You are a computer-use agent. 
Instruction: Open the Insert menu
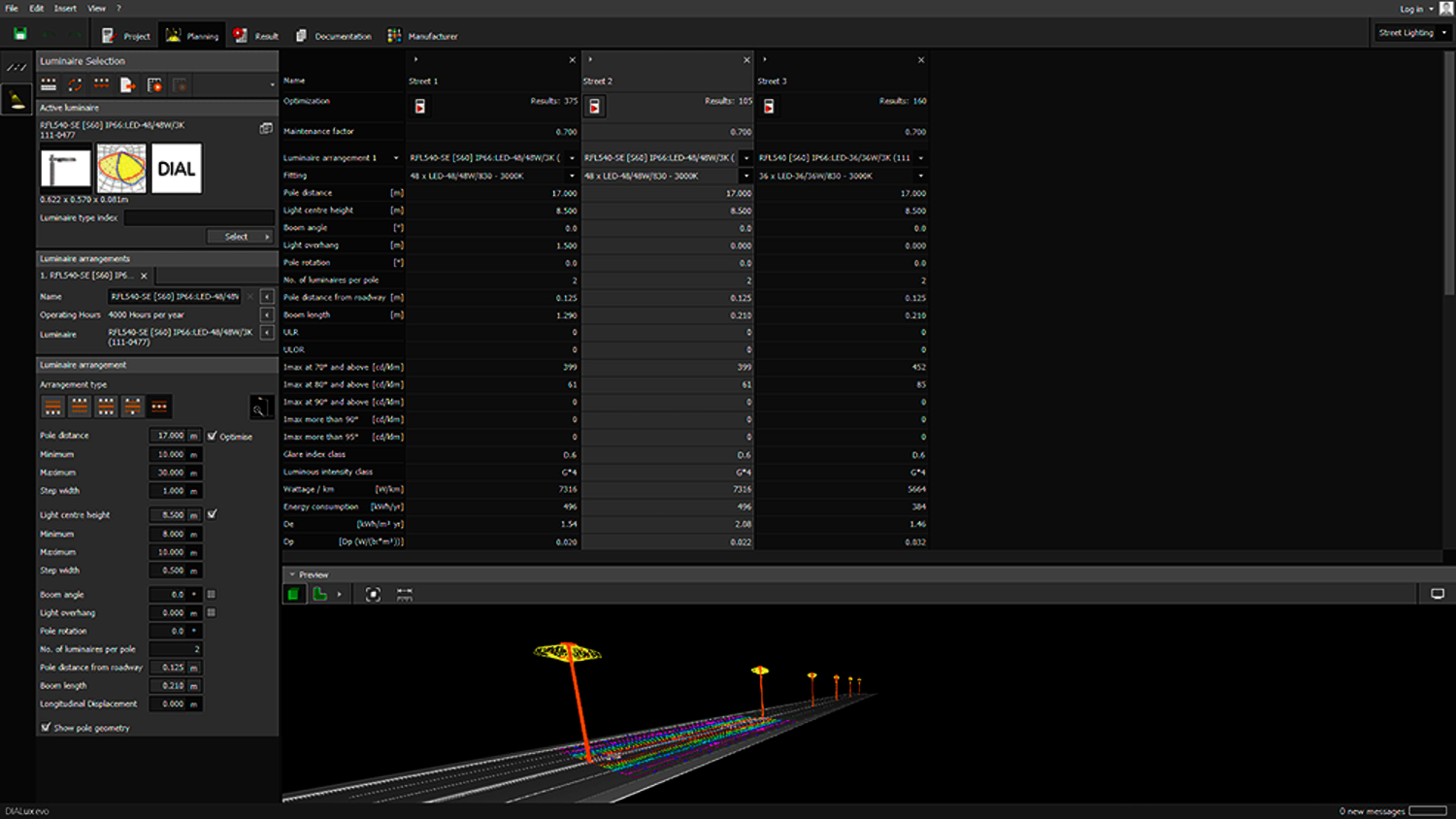click(x=65, y=8)
